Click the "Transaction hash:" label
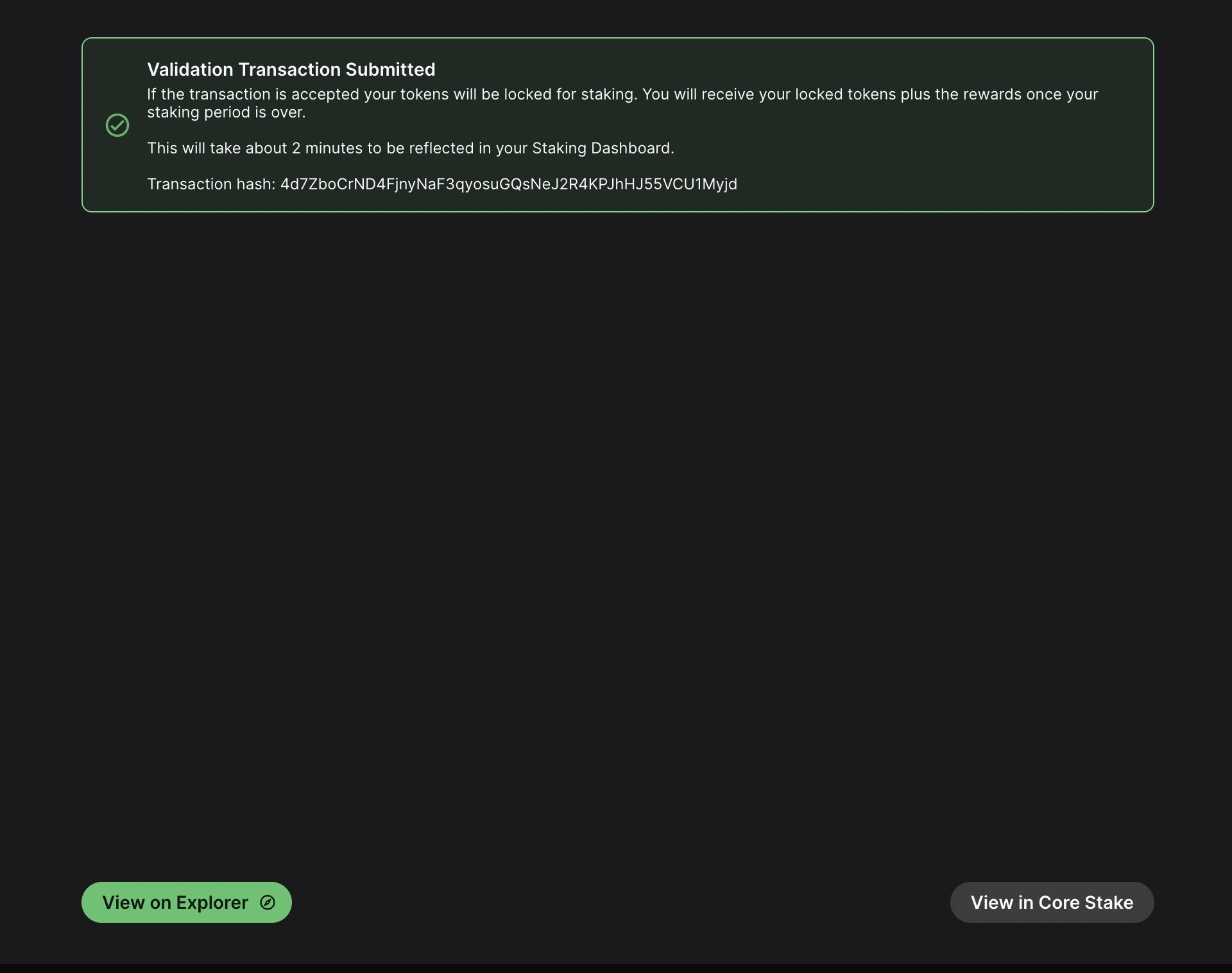 click(211, 184)
